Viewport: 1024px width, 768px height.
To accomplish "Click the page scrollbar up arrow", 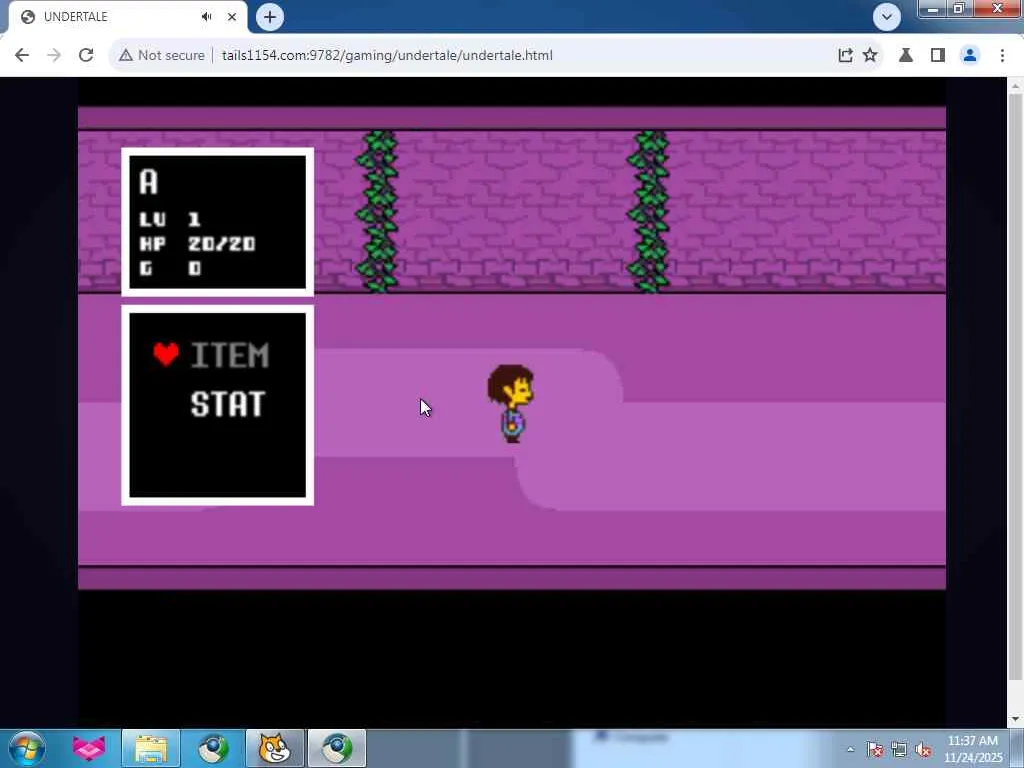I will [1014, 86].
